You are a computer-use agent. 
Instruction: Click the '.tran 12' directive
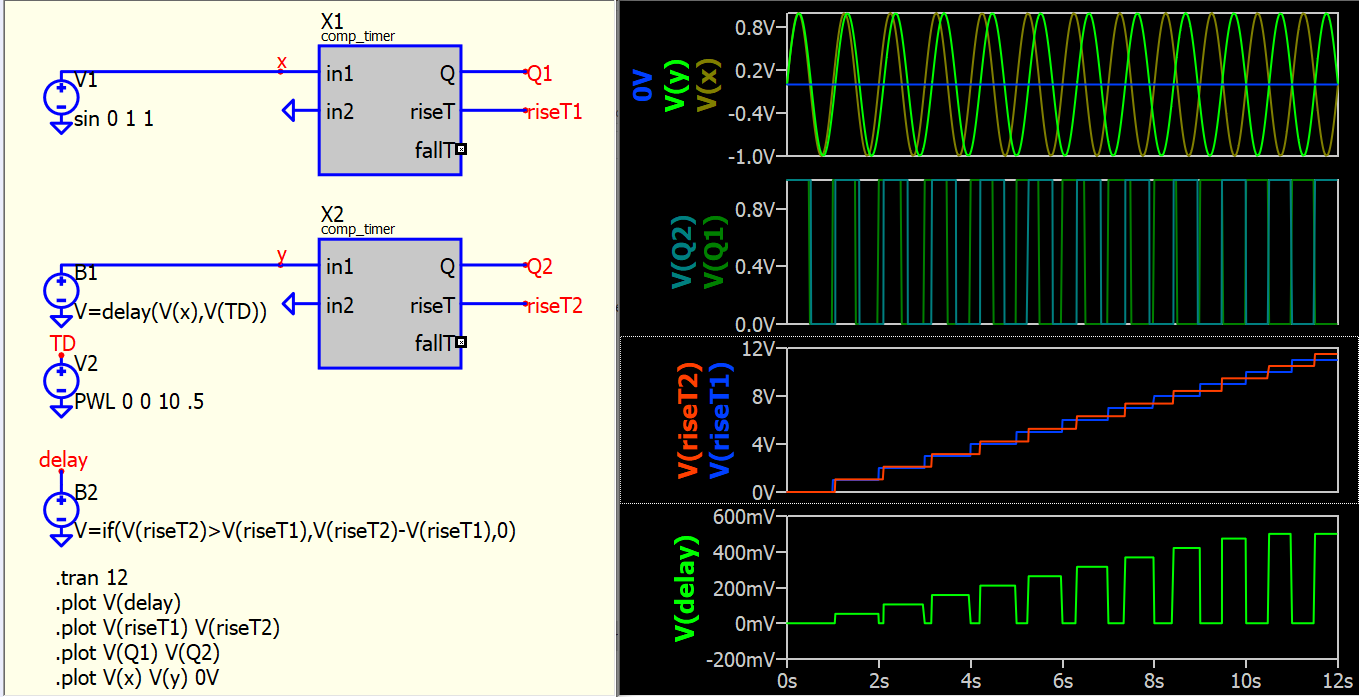click(x=92, y=578)
